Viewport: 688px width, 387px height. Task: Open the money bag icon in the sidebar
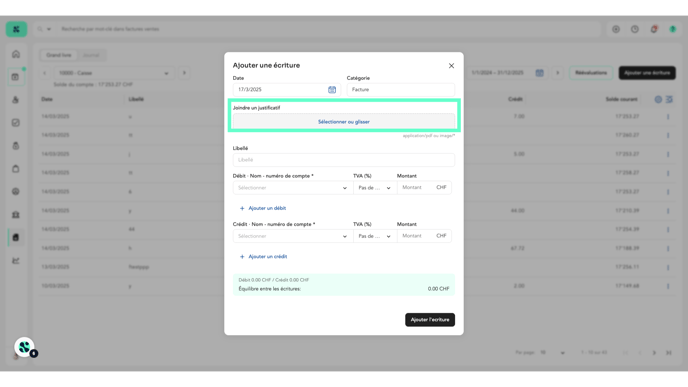click(x=16, y=146)
